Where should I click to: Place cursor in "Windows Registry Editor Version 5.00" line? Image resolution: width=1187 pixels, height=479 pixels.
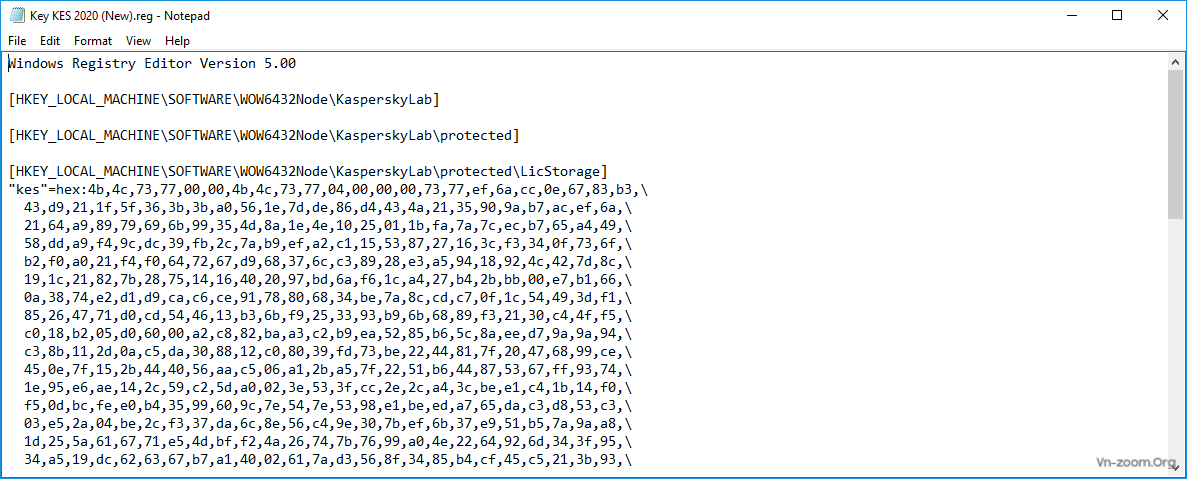(x=152, y=64)
